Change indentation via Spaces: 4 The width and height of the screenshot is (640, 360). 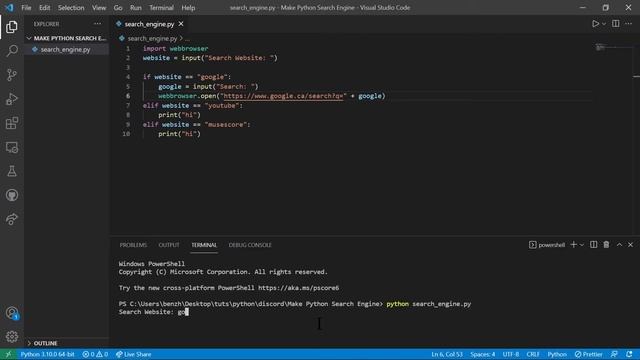point(482,354)
